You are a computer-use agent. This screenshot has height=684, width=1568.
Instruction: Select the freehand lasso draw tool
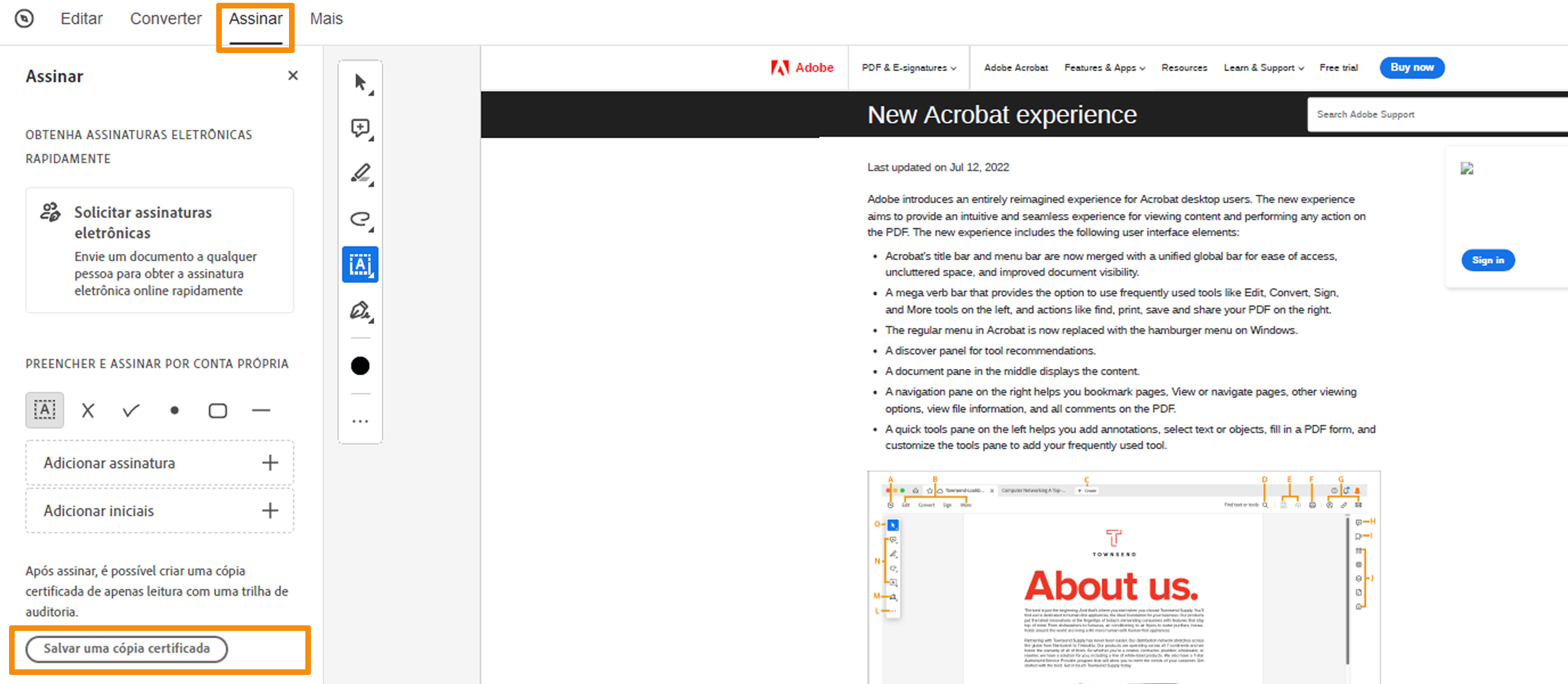click(x=360, y=219)
